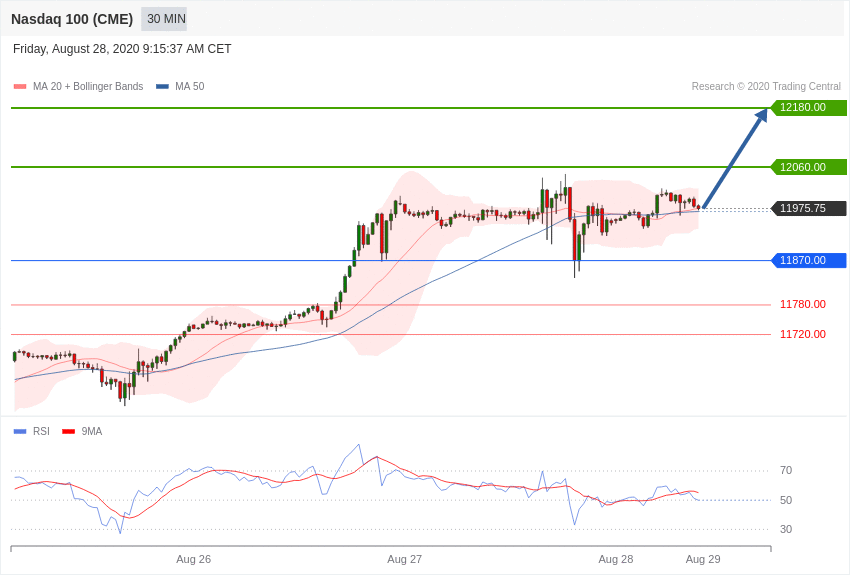Click the Aug 27 date axis label
This screenshot has height=576, width=850.
(404, 559)
